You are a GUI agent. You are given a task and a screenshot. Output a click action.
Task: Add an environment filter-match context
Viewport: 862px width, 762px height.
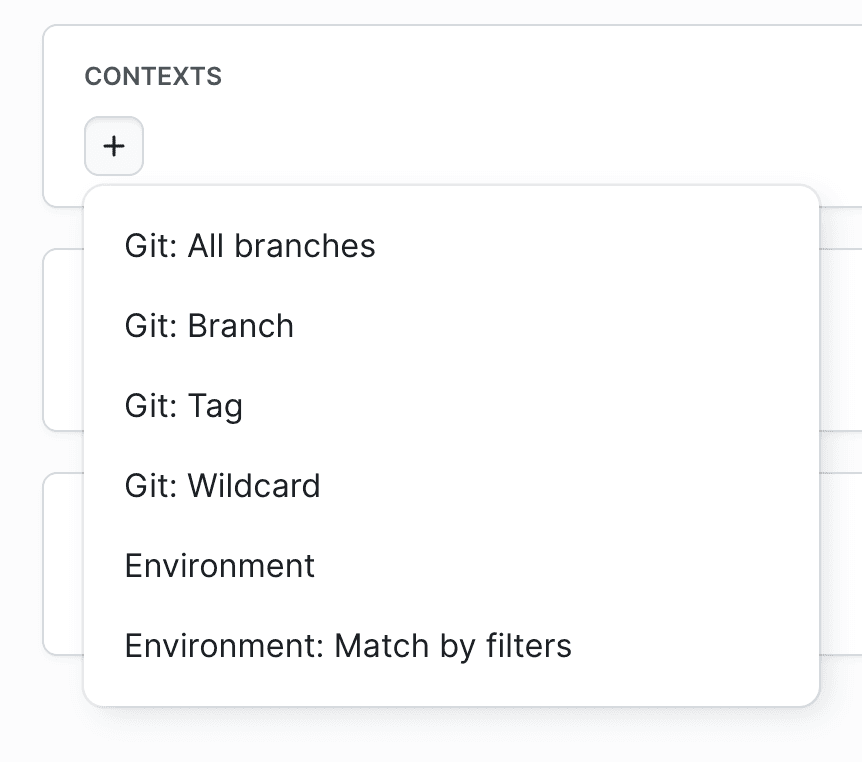348,646
